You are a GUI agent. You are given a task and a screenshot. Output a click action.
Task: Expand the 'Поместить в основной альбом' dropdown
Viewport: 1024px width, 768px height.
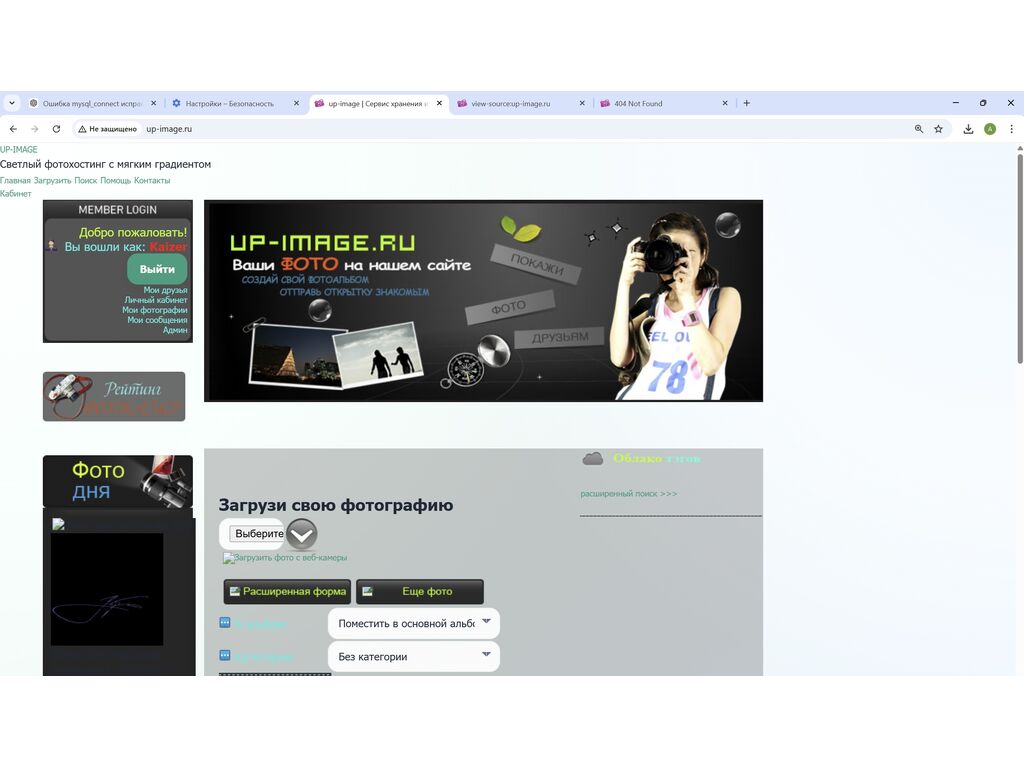pos(413,623)
